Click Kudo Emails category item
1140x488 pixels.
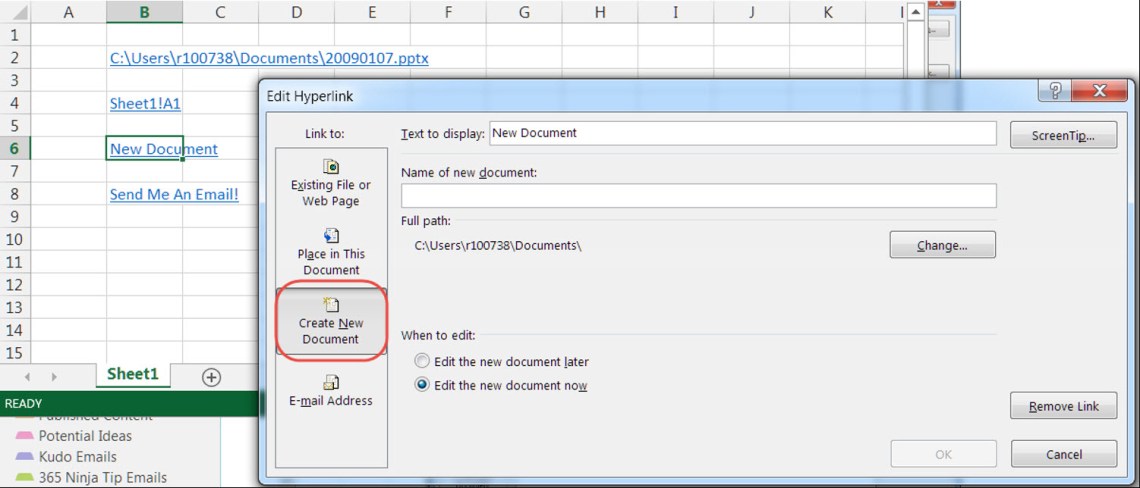tap(77, 457)
